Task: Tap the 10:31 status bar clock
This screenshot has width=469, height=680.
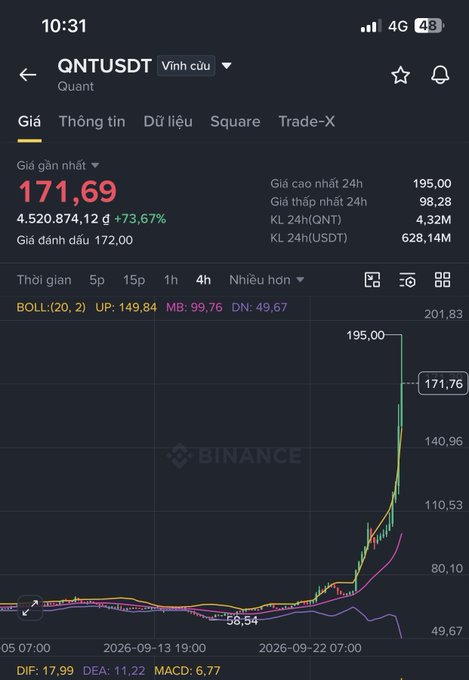Action: click(x=64, y=26)
